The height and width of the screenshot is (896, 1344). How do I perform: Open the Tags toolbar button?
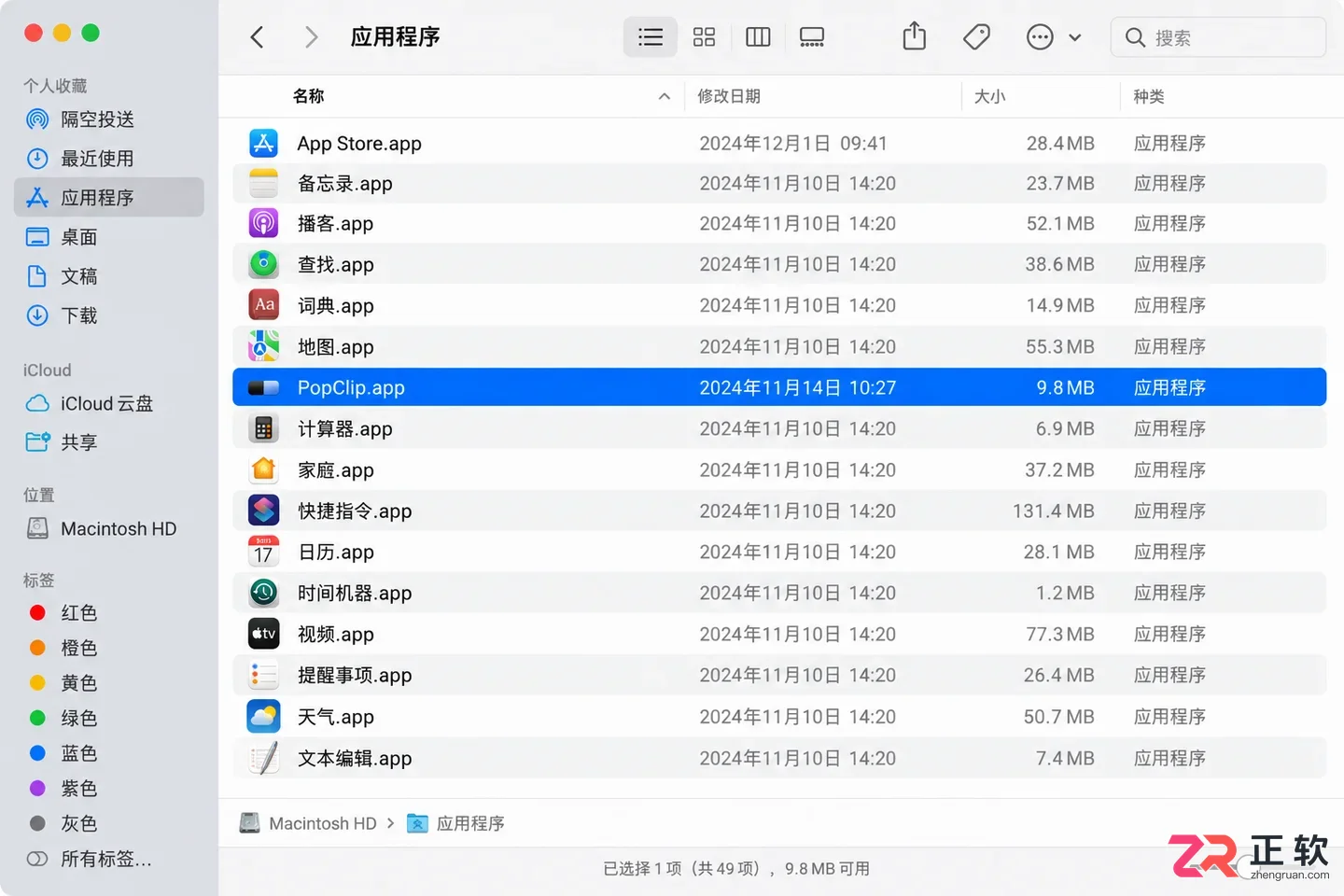pyautogui.click(x=976, y=37)
